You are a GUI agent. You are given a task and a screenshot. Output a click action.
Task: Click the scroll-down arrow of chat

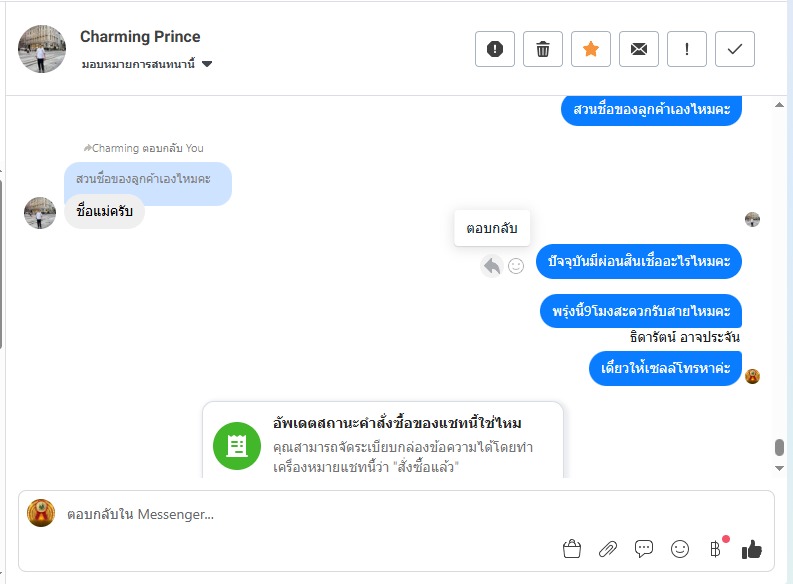(780, 468)
